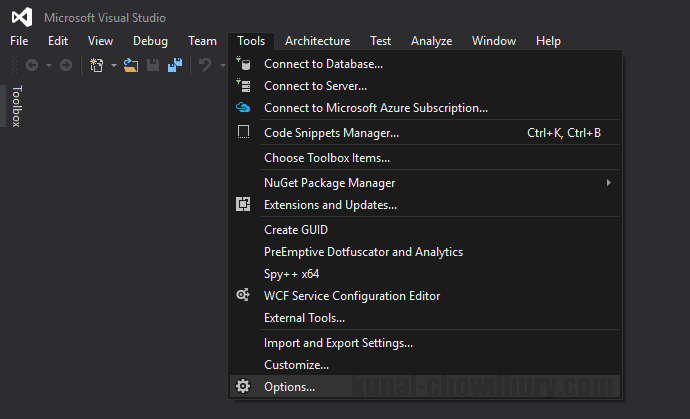Open the Architecture menu
690x419 pixels.
point(317,41)
